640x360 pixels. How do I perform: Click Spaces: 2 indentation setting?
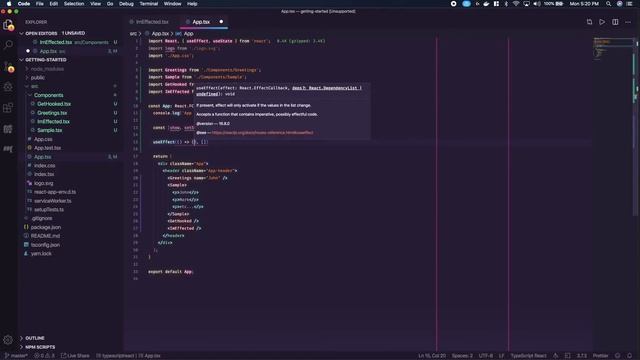click(x=462, y=356)
